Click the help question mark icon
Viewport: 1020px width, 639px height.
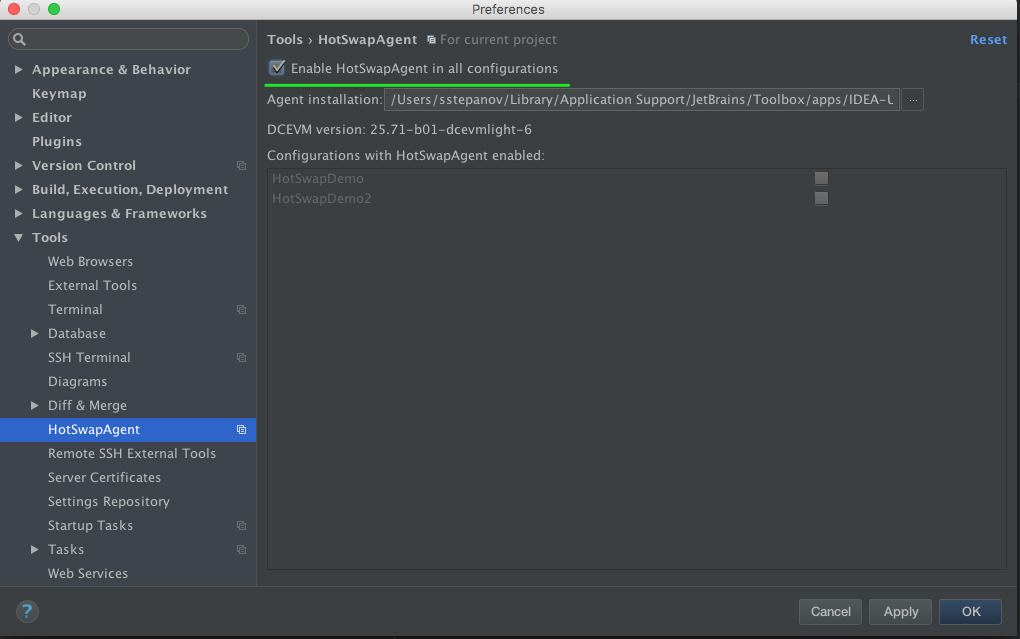27,611
